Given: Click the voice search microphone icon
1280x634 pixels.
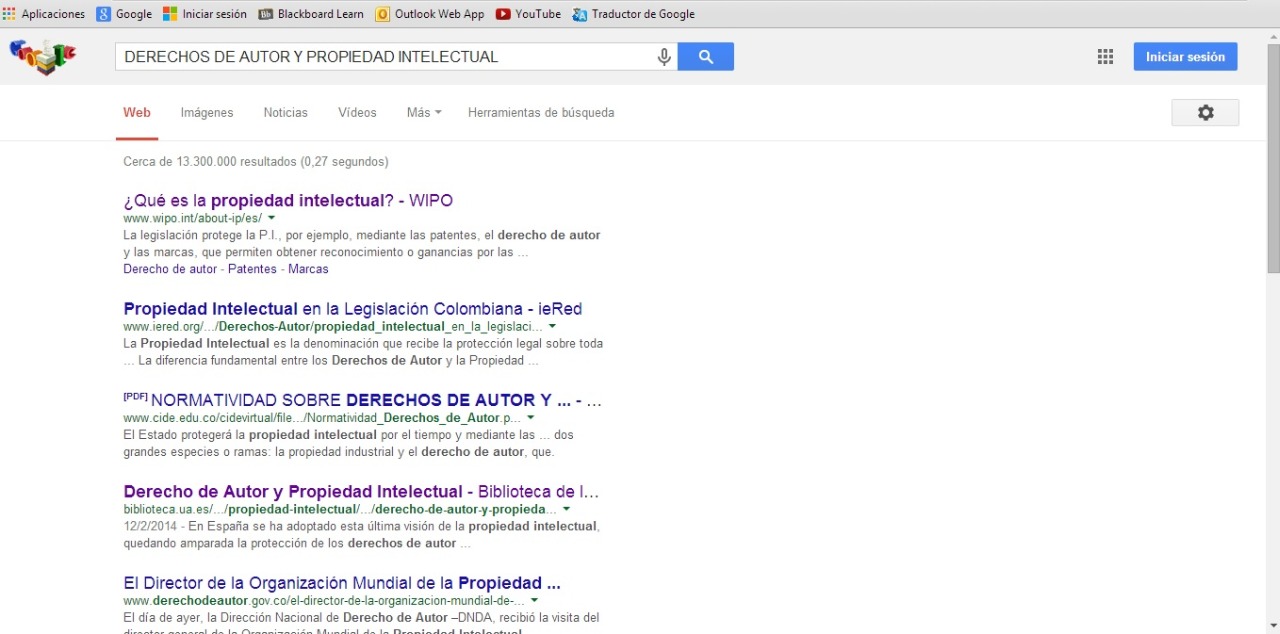Looking at the screenshot, I should (x=664, y=57).
